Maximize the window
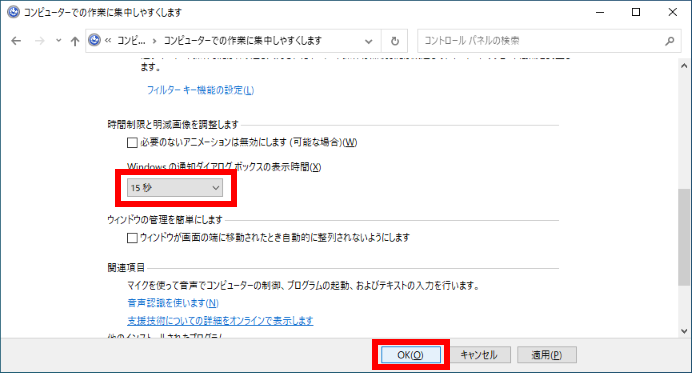 pos(636,12)
